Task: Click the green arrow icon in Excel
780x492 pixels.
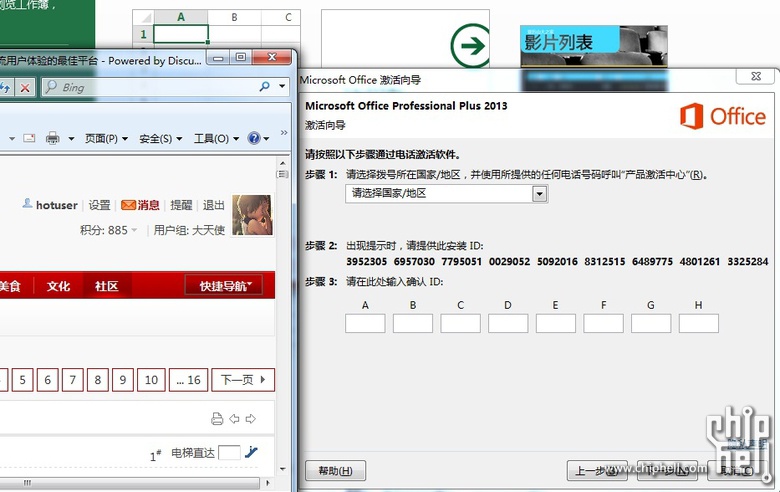Action: point(470,46)
